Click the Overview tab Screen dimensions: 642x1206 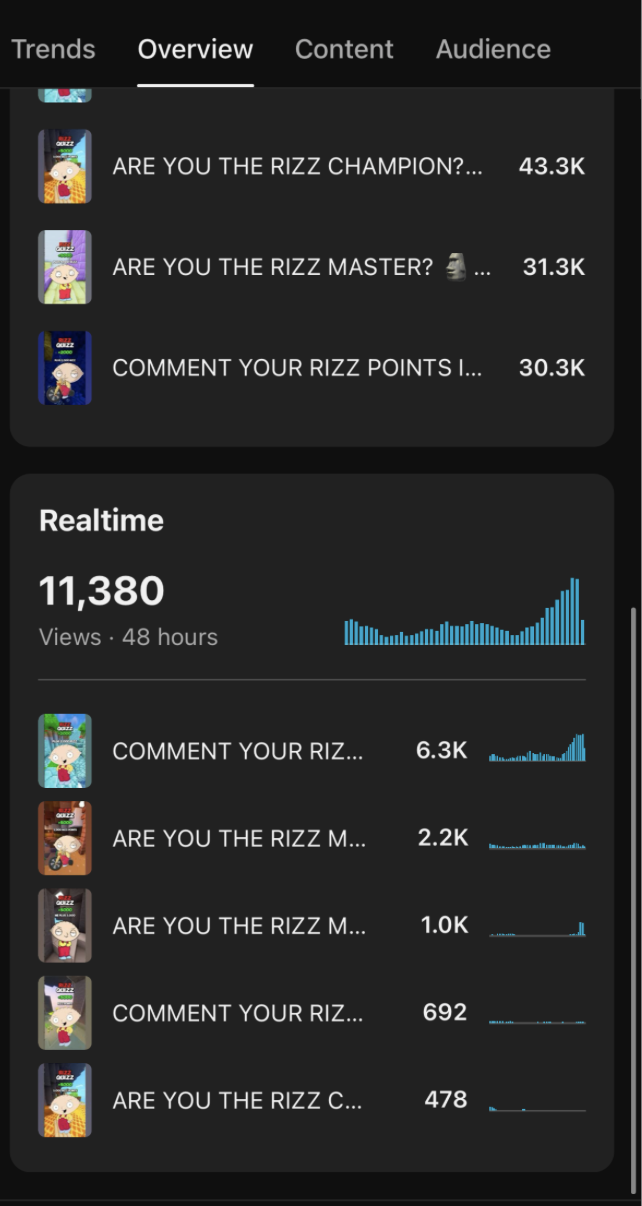195,49
